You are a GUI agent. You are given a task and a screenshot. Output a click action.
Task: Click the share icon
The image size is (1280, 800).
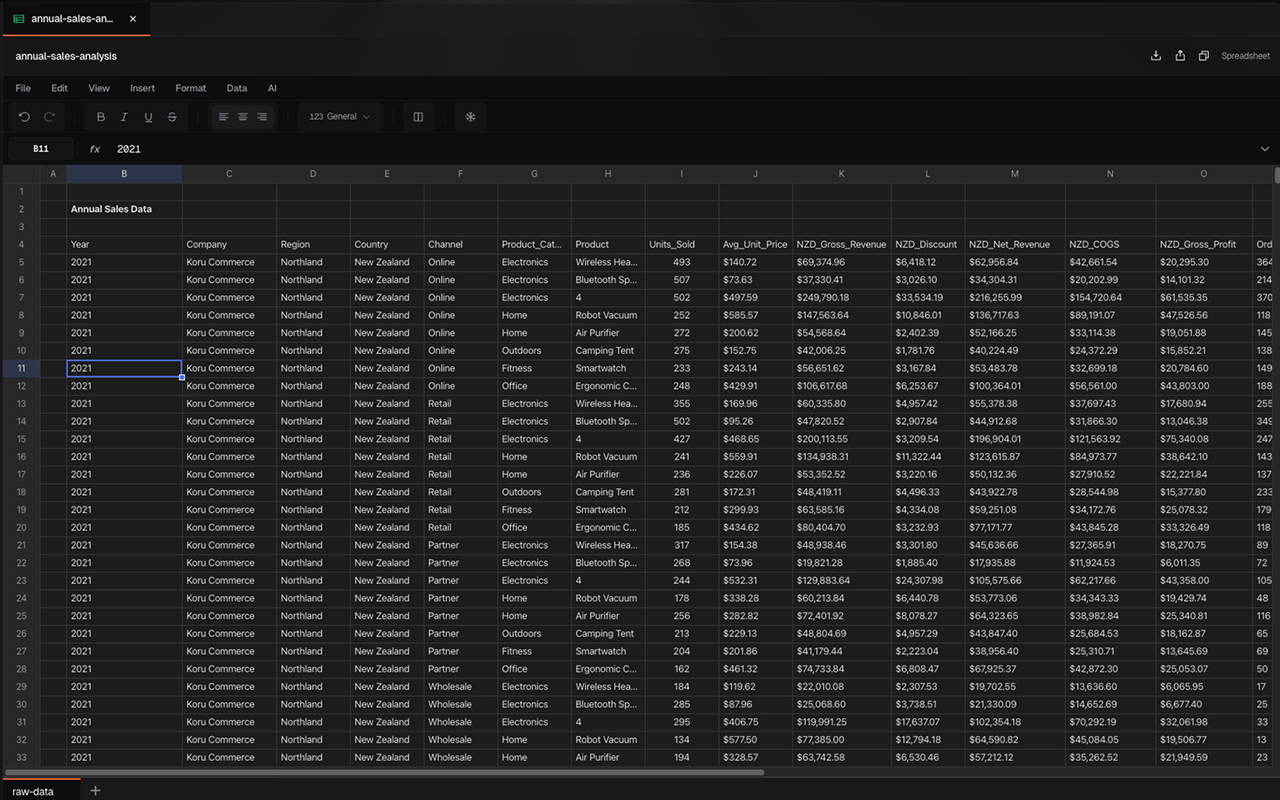pyautogui.click(x=1180, y=56)
